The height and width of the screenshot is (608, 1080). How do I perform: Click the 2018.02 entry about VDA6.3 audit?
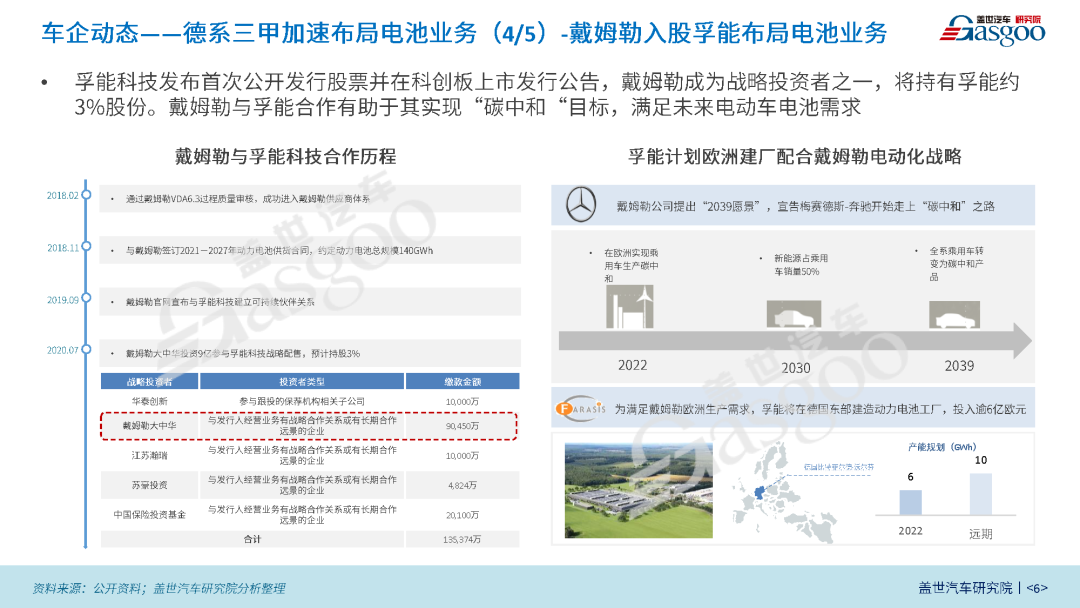(x=310, y=198)
